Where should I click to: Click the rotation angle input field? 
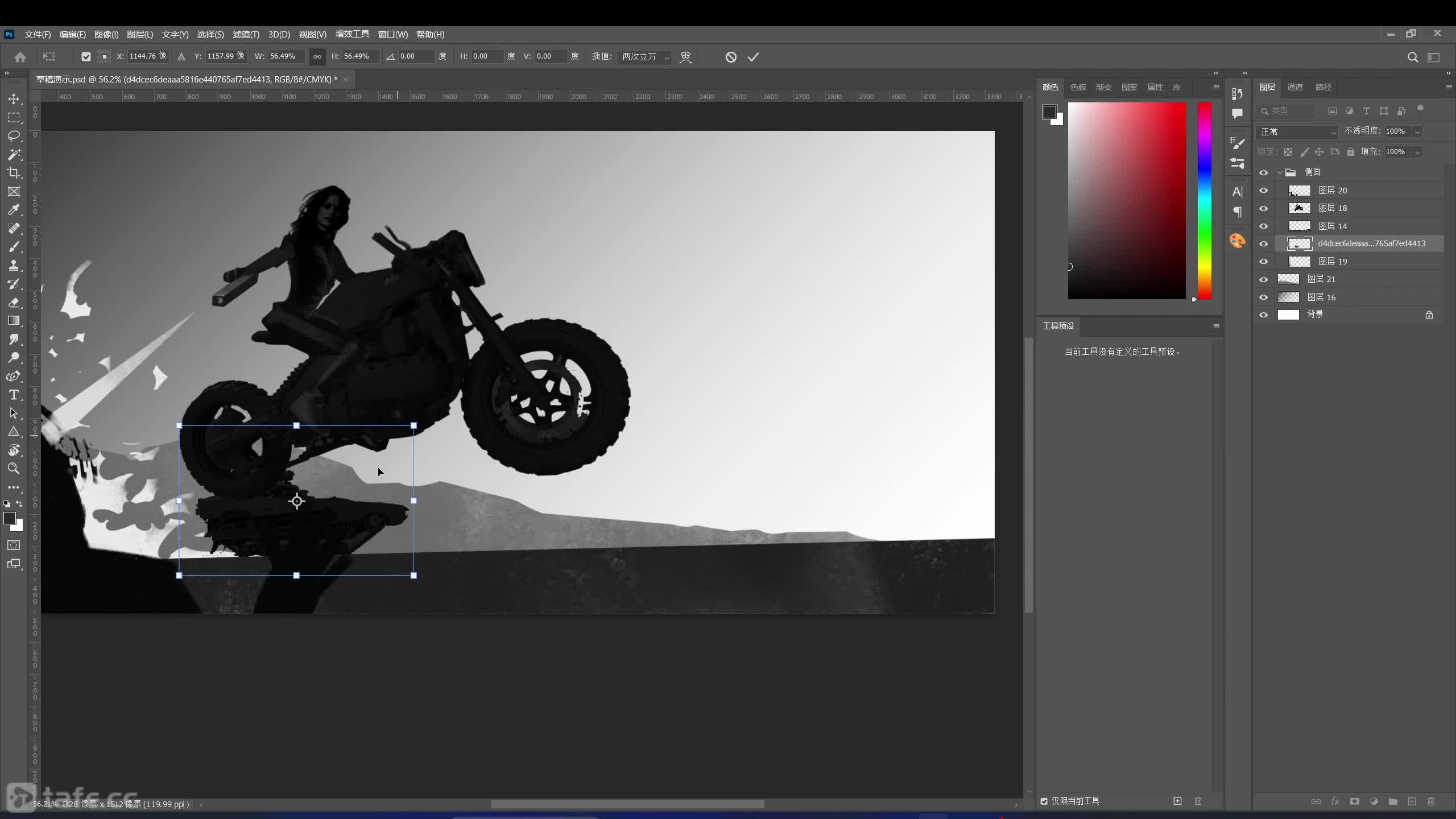(x=417, y=56)
